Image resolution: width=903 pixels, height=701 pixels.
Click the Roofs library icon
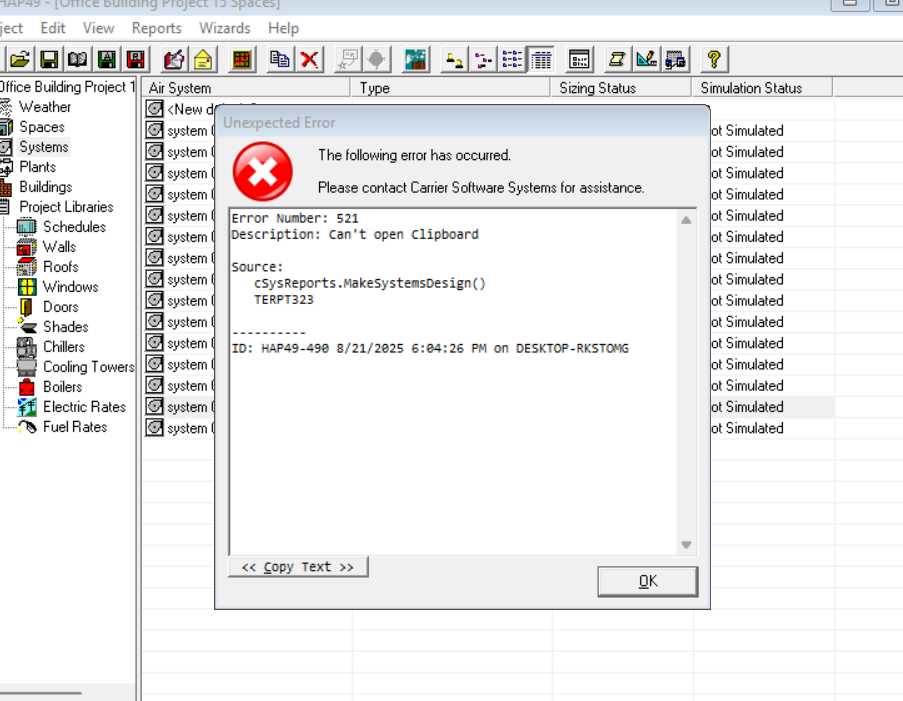26,267
